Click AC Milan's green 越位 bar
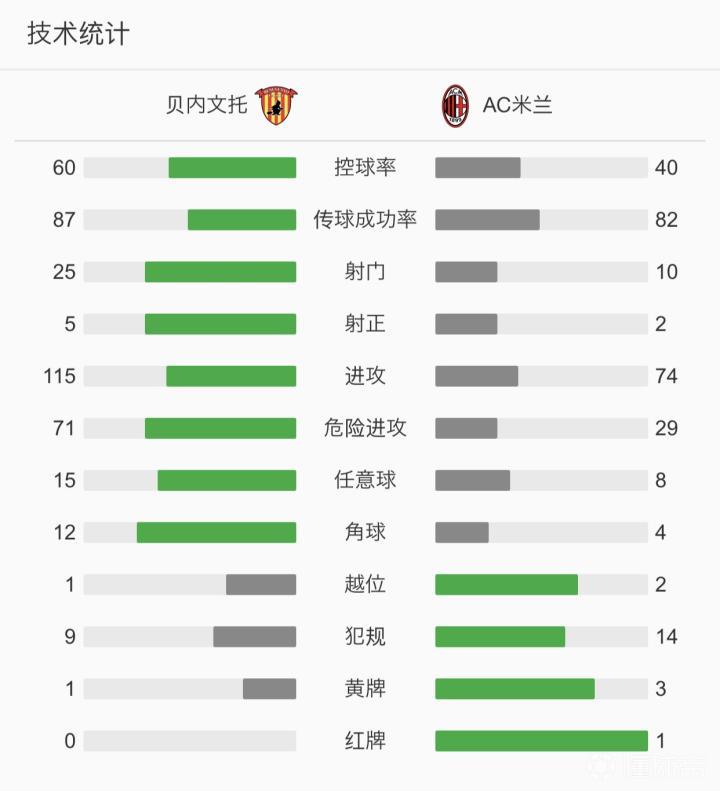The image size is (720, 791). pos(506,584)
